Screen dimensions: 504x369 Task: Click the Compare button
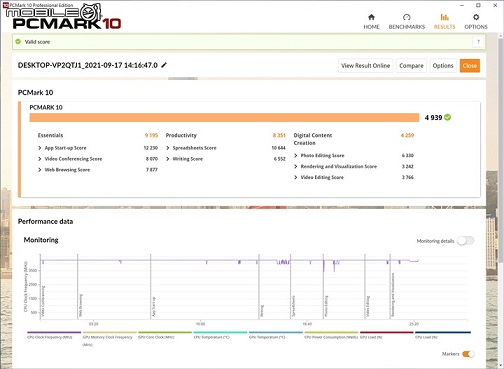pos(411,66)
